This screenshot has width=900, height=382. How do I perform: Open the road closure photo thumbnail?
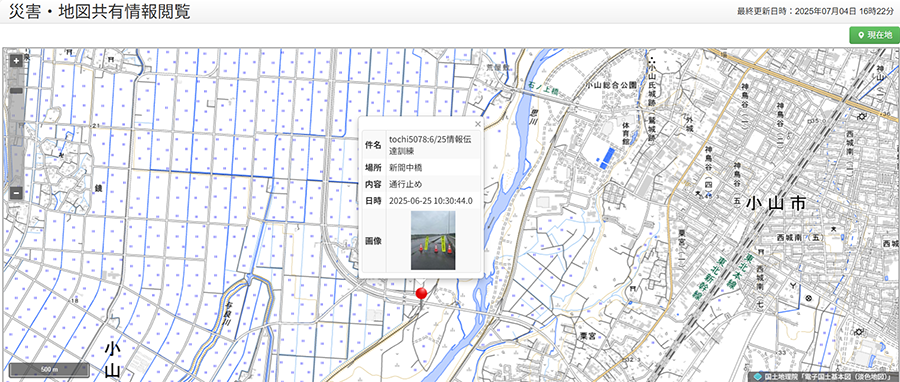coord(433,240)
